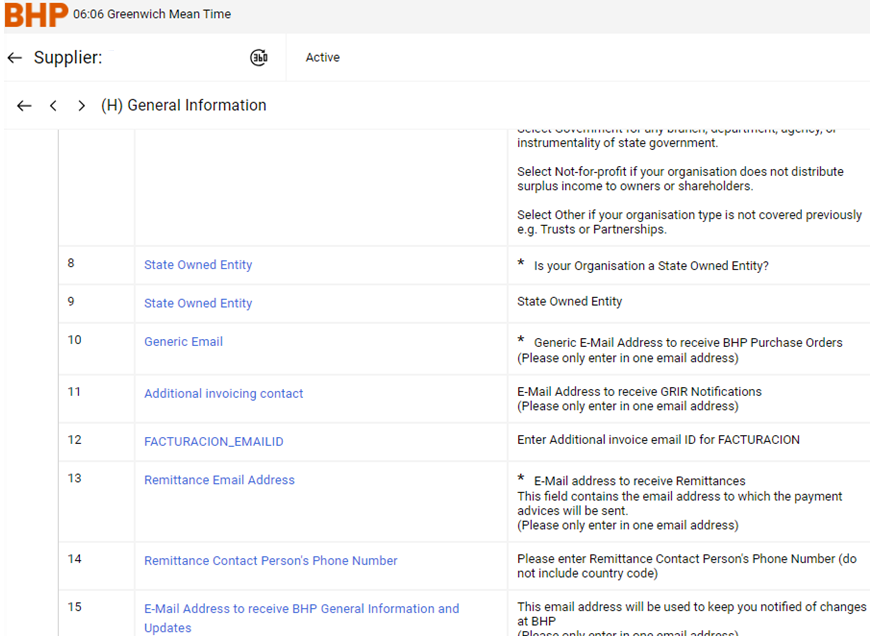884x636 pixels.
Task: Click back arrow beside General Information
Action: (x=24, y=106)
